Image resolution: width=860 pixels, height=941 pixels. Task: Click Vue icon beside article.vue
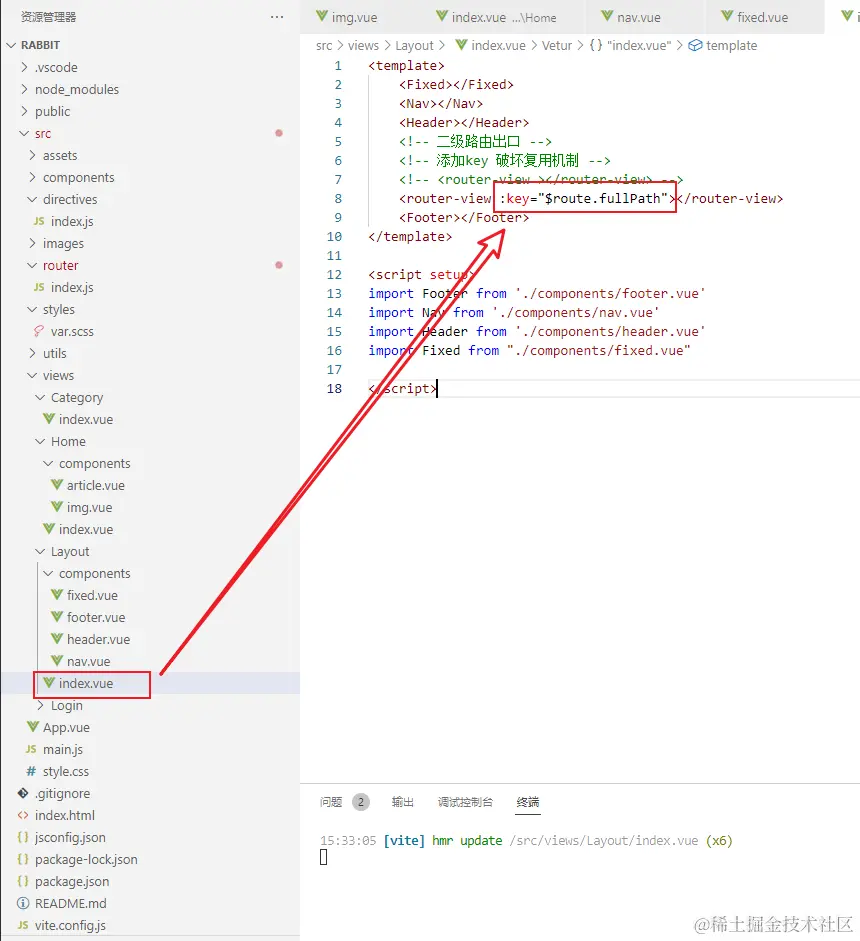coord(57,485)
